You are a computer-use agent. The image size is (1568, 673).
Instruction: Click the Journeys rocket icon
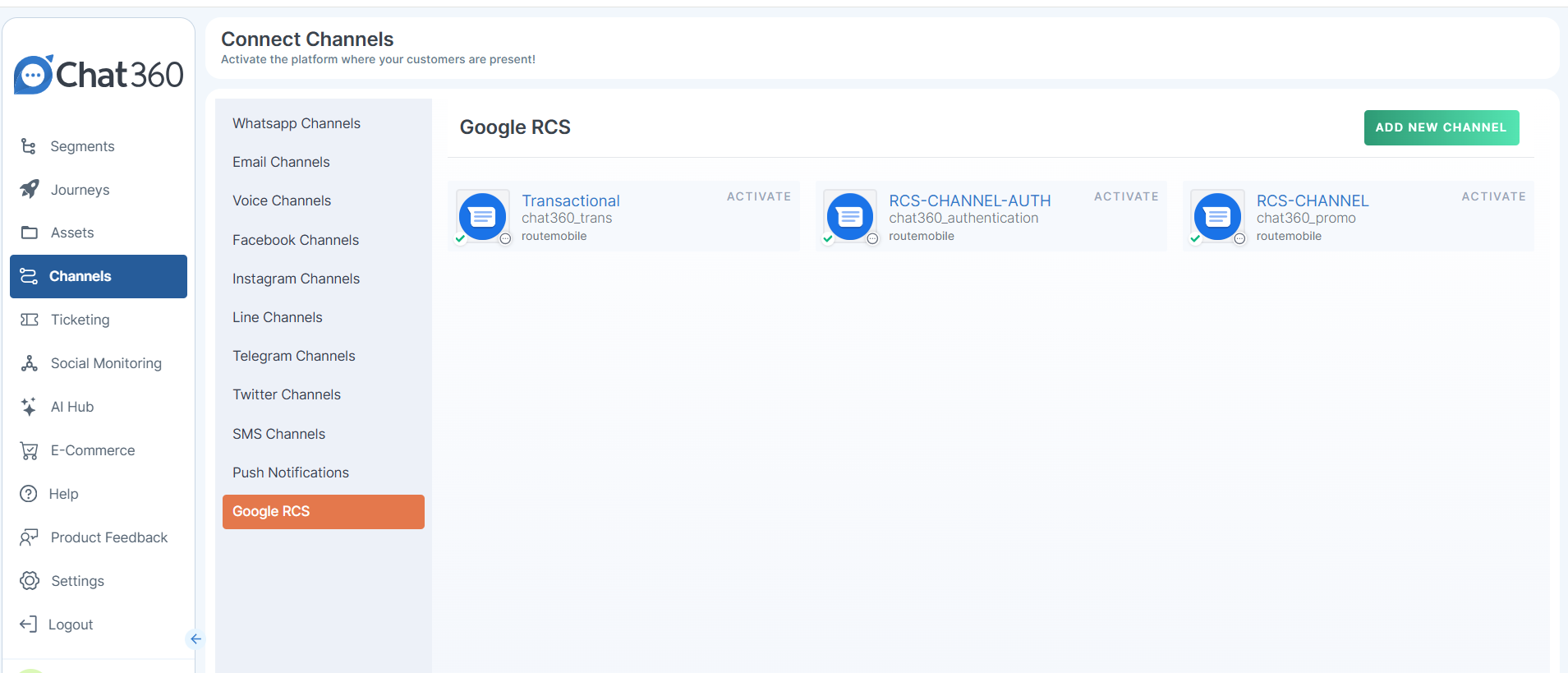tap(29, 190)
